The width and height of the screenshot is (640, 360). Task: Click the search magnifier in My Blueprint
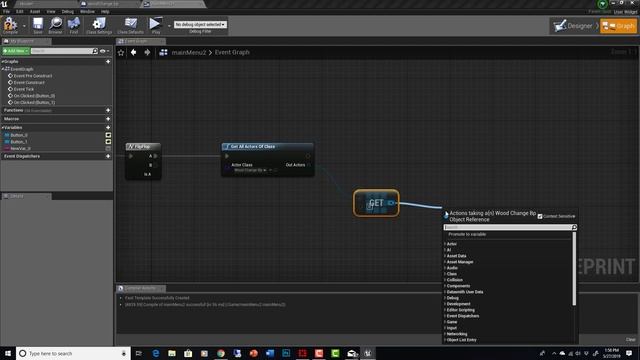(x=95, y=51)
